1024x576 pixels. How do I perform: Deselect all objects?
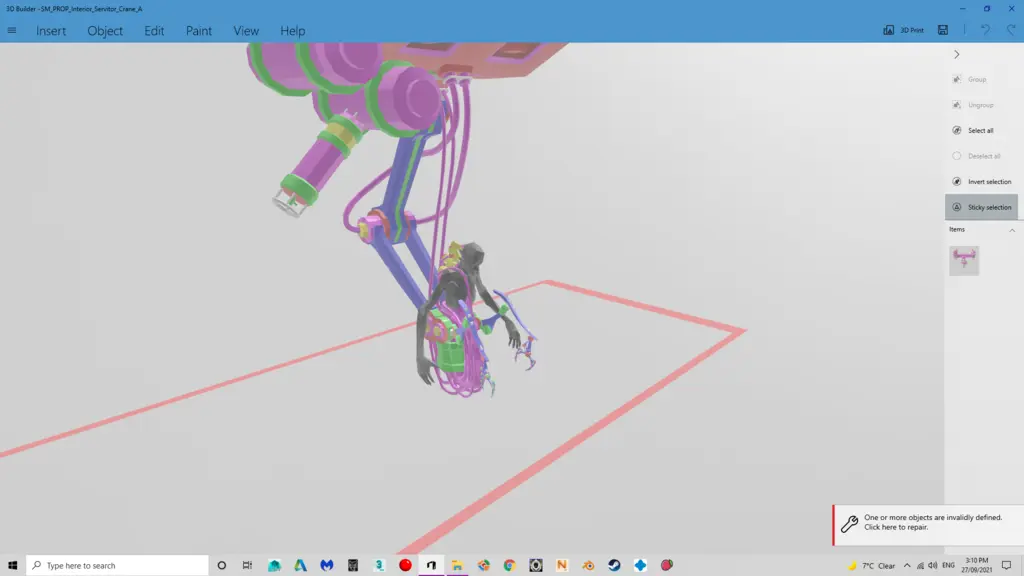(x=974, y=156)
